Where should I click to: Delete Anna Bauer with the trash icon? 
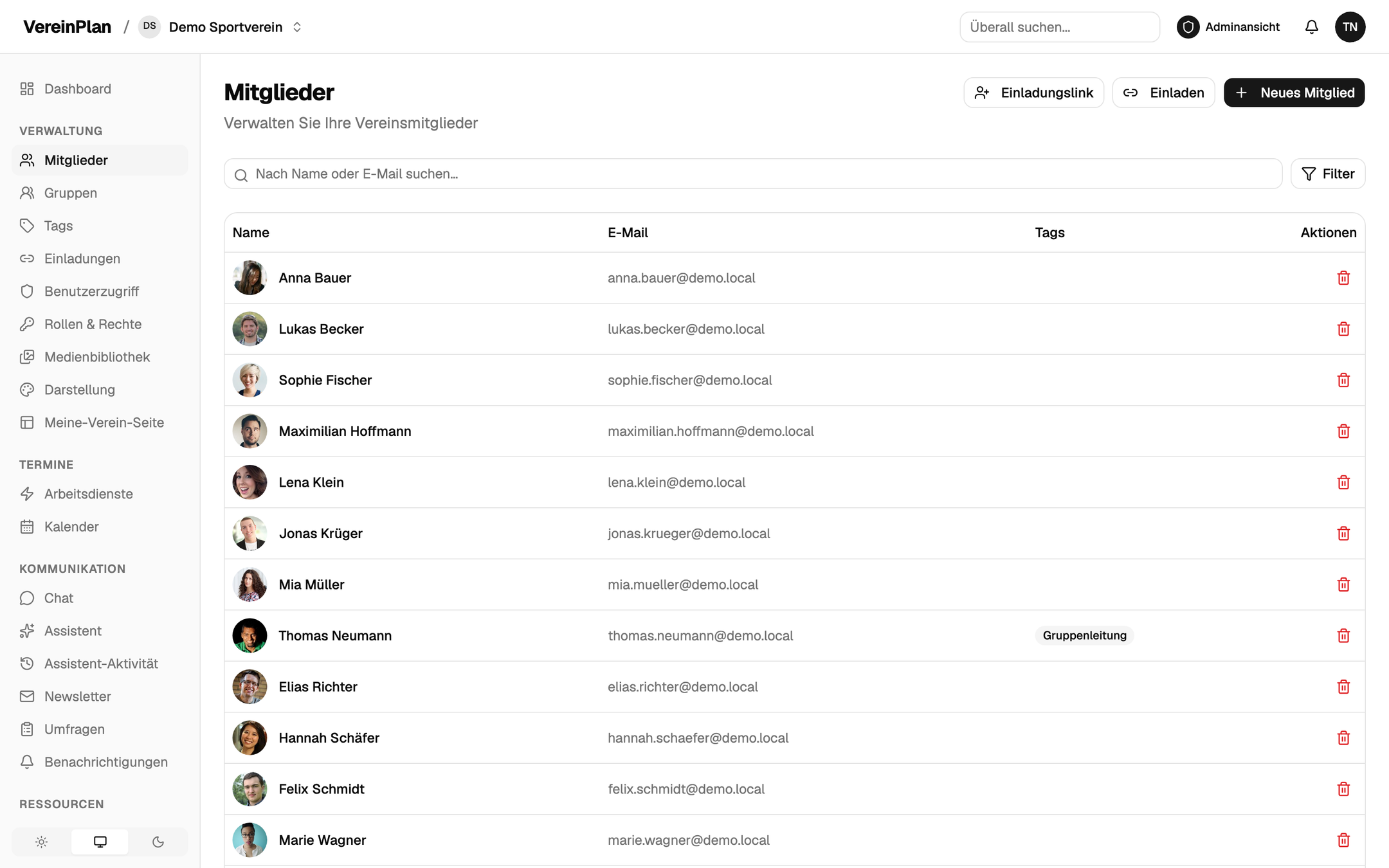coord(1343,278)
